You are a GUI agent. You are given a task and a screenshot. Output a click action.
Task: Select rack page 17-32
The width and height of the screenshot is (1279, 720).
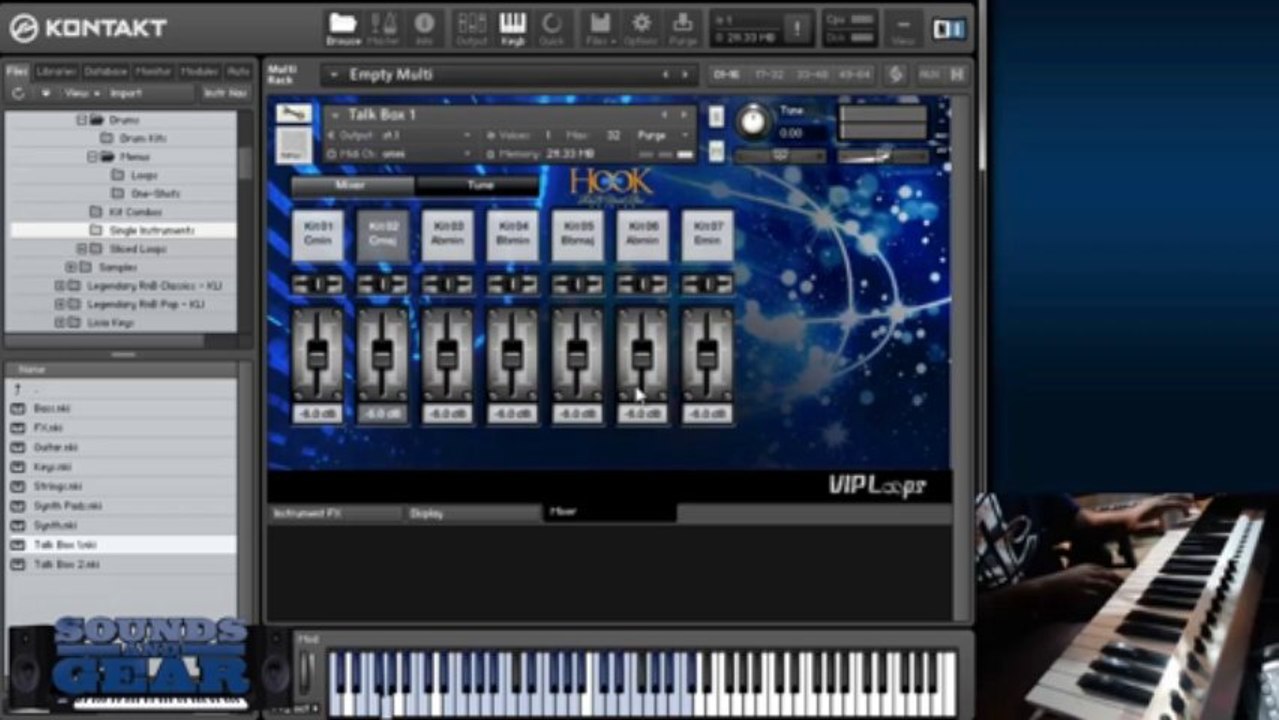[x=770, y=74]
